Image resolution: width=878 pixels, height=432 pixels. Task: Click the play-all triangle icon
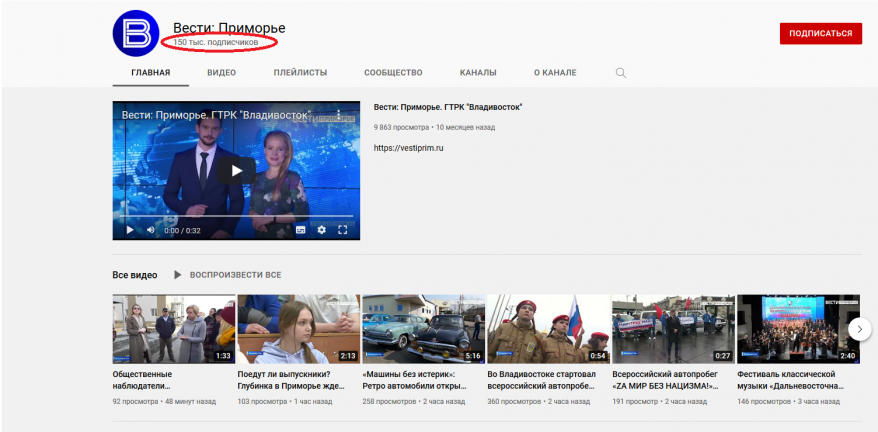tap(178, 275)
